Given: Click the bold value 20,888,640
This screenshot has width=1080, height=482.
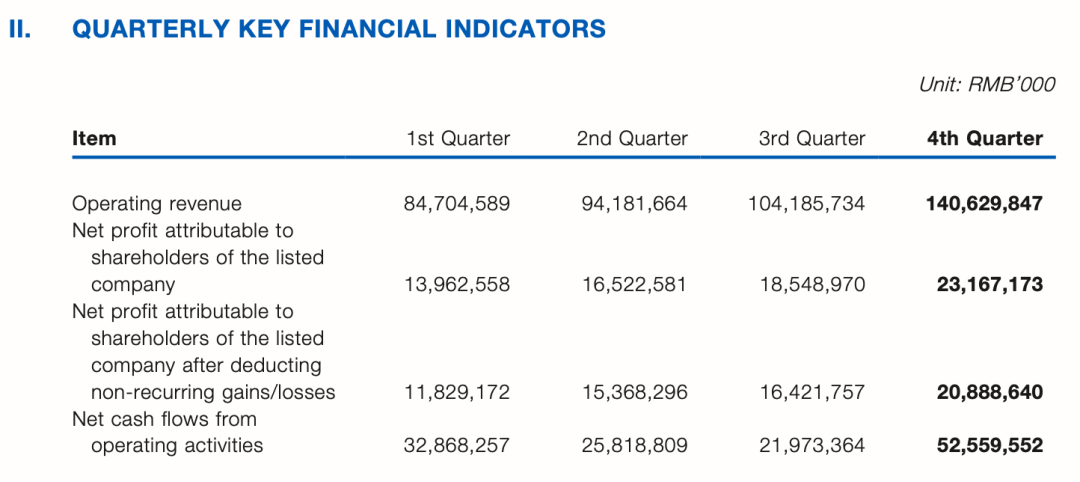Looking at the screenshot, I should [989, 393].
